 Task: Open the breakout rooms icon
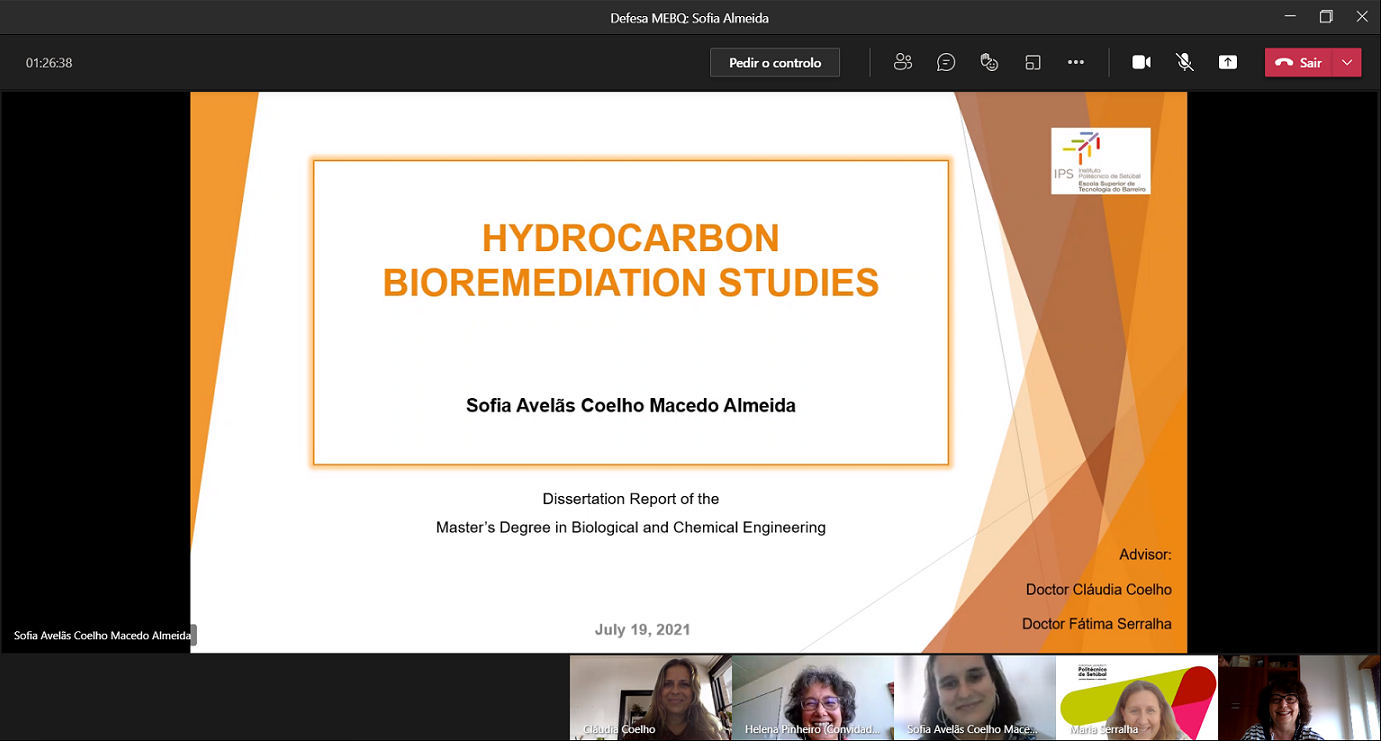(x=1033, y=62)
